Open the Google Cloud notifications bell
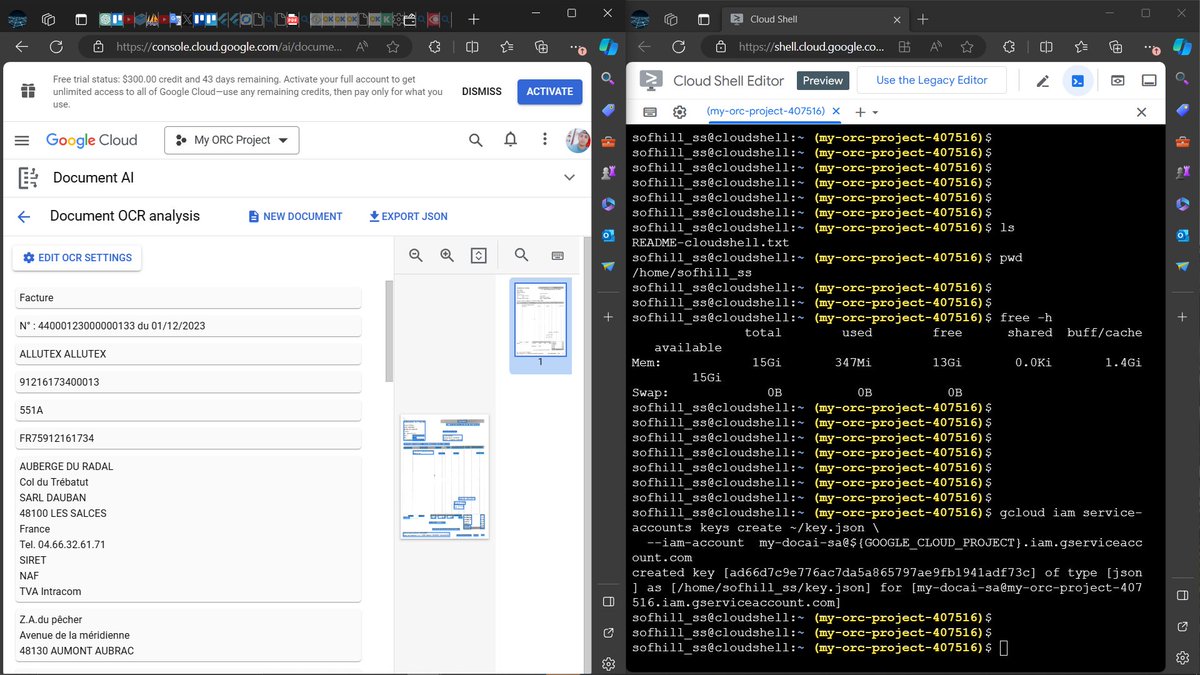 coord(510,140)
